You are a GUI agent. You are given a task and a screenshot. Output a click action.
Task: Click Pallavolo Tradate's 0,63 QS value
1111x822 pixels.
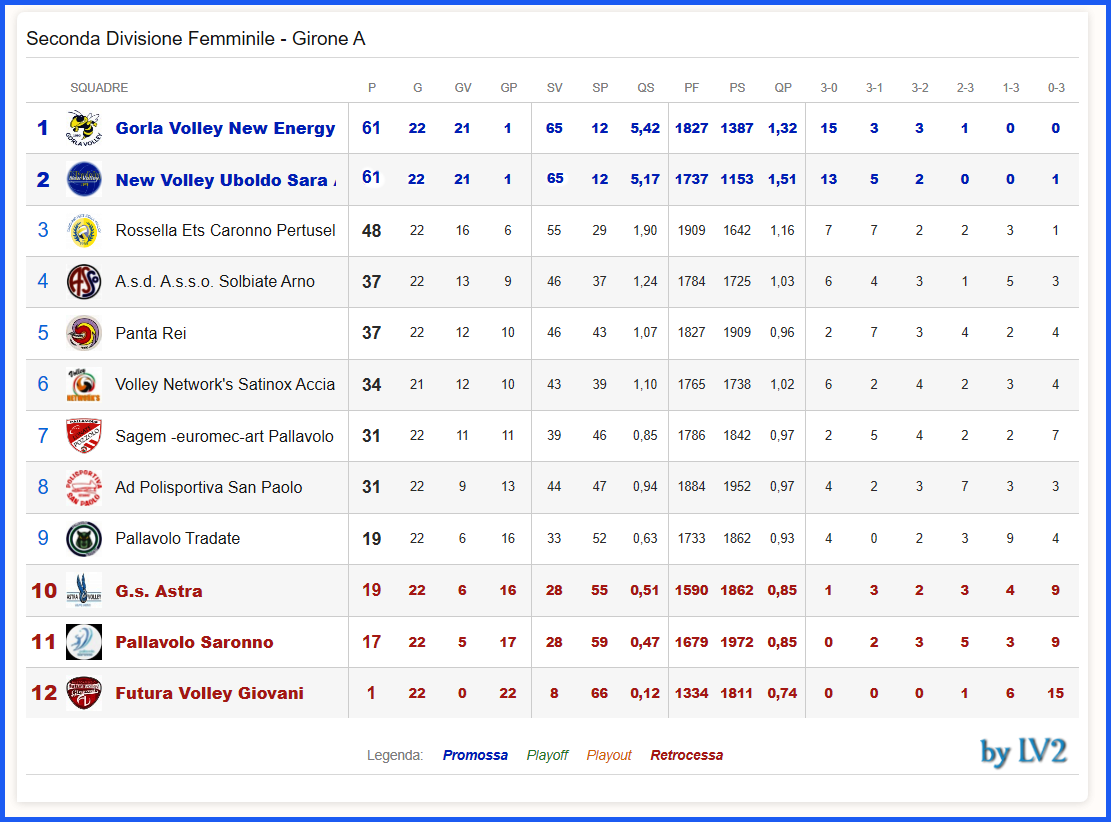point(645,539)
